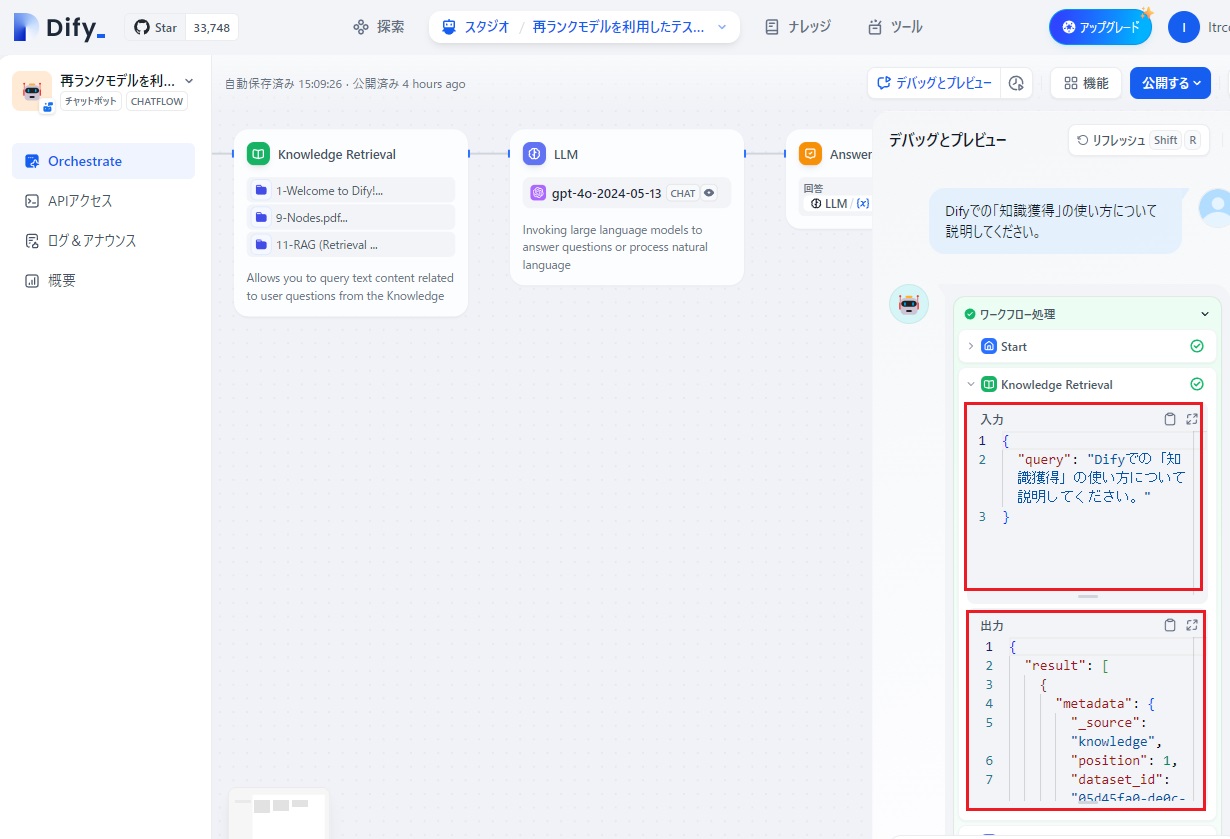Open ログ＆アナウンス in the sidebar
Image resolution: width=1230 pixels, height=839 pixels.
click(x=103, y=241)
